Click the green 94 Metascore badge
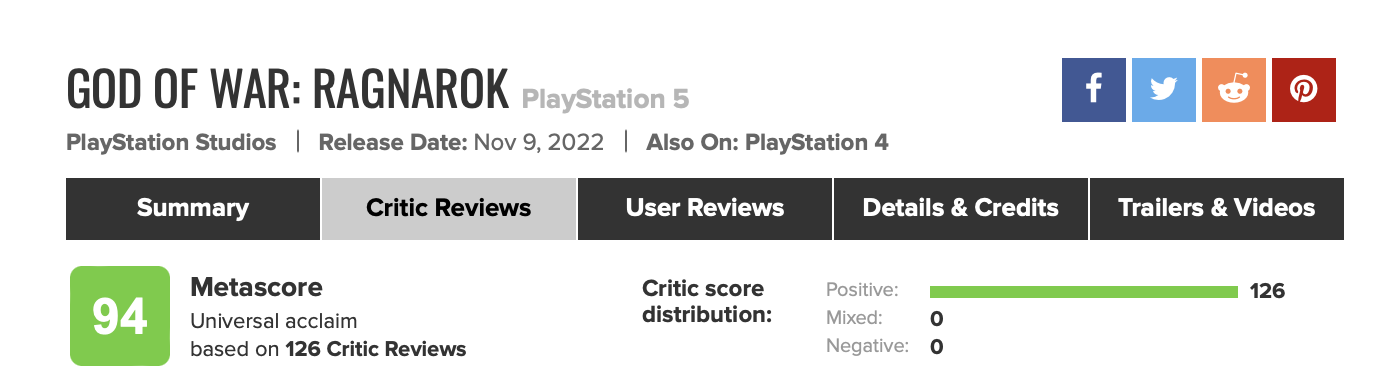Screen dimensions: 1374x378 [x=120, y=316]
